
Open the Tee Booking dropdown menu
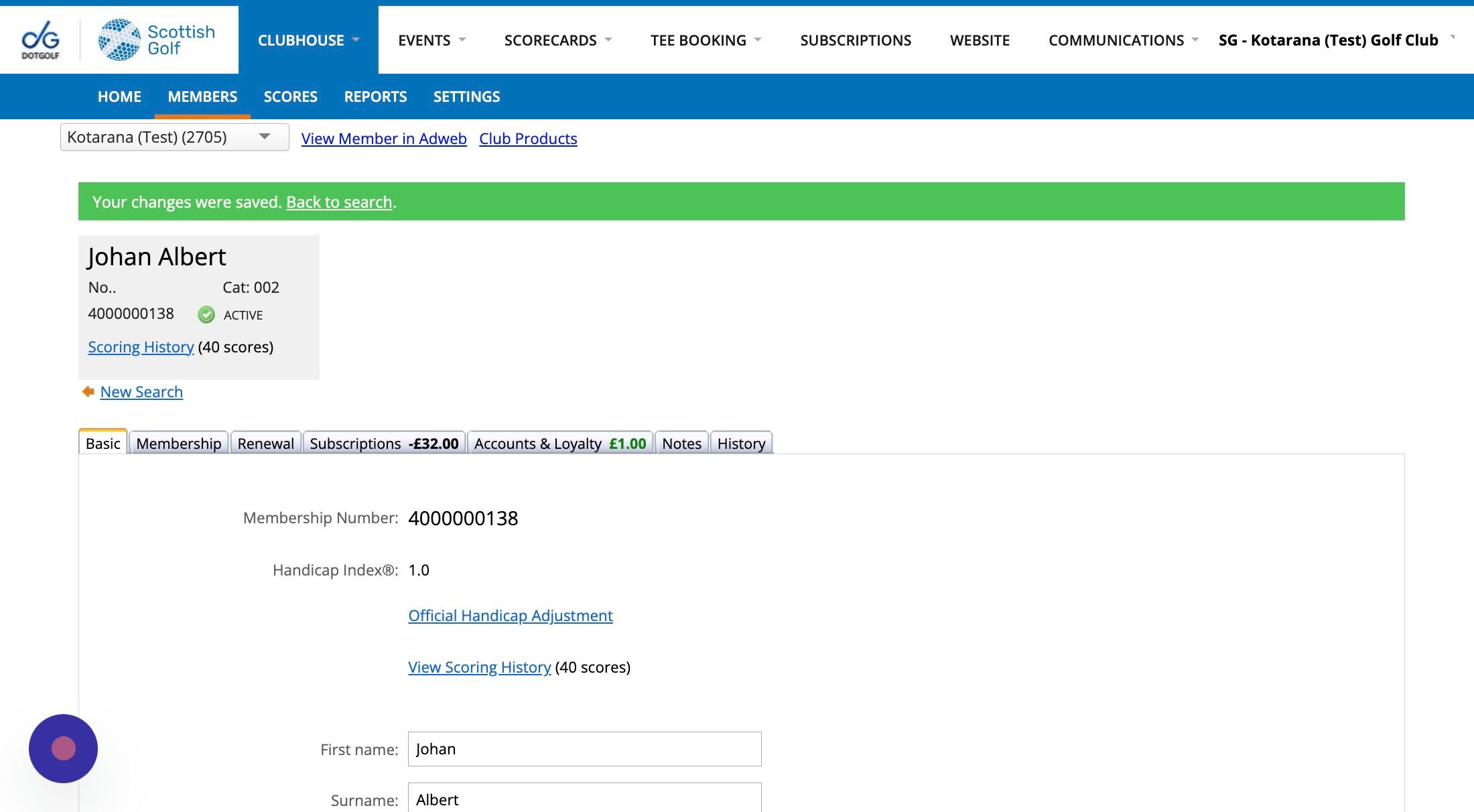(706, 40)
